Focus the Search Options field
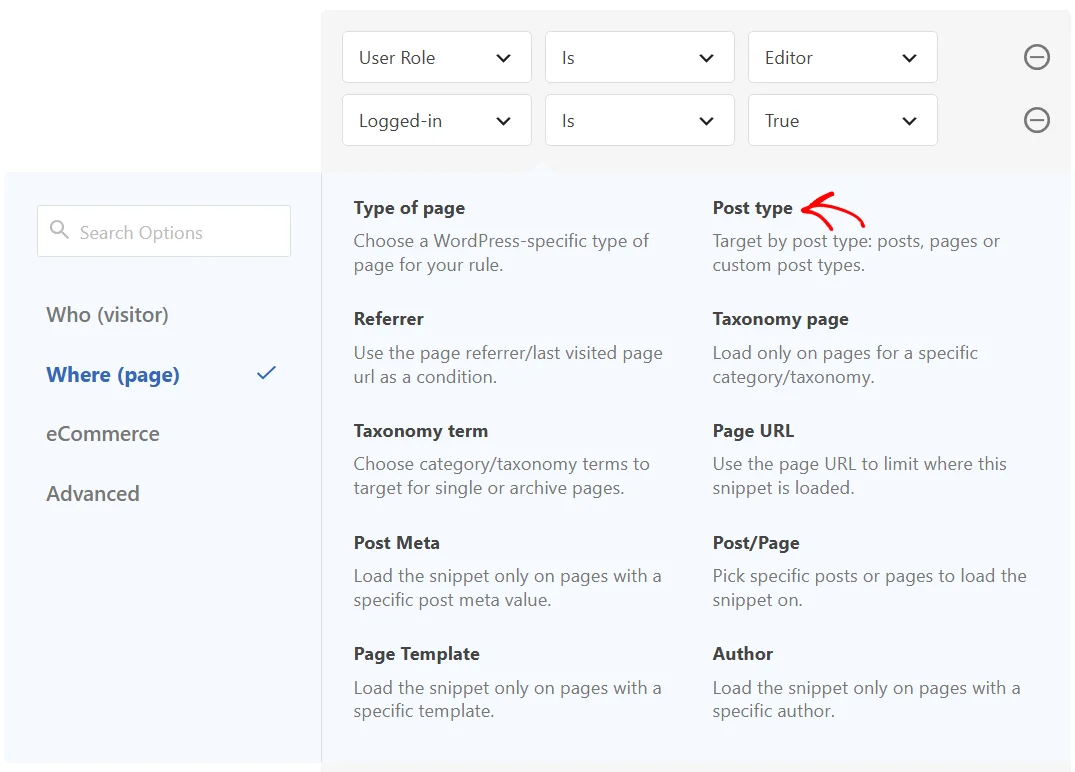 pos(164,231)
